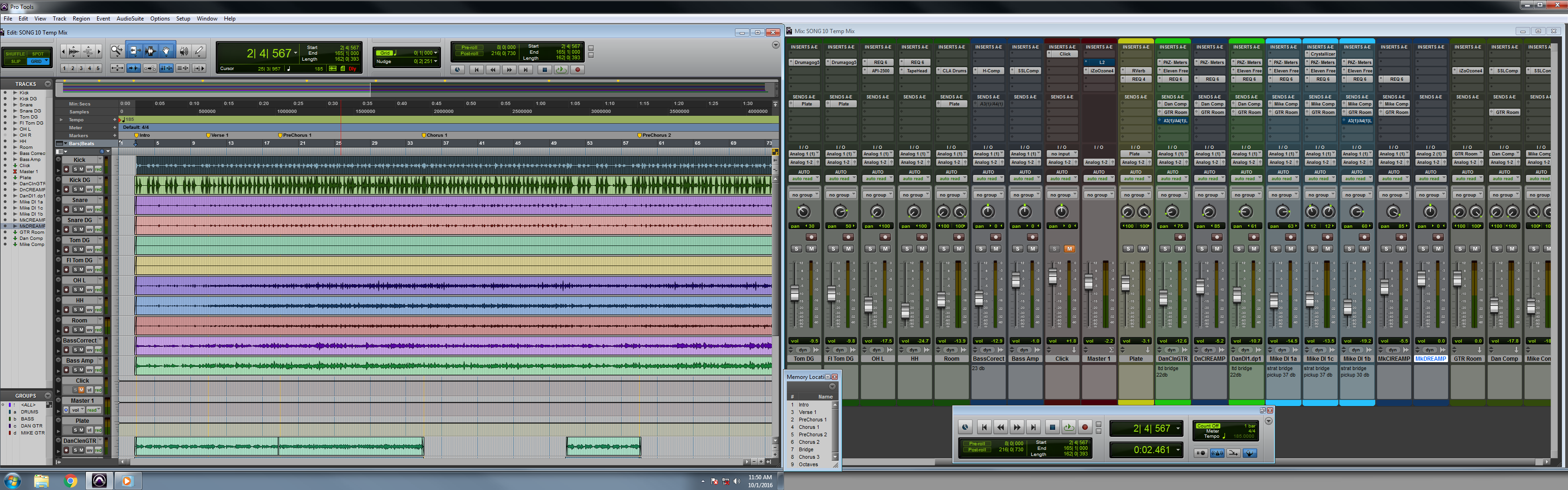Toggle the metronome click in floating Transport
Screen dimensions: 1568x490
1218,453
